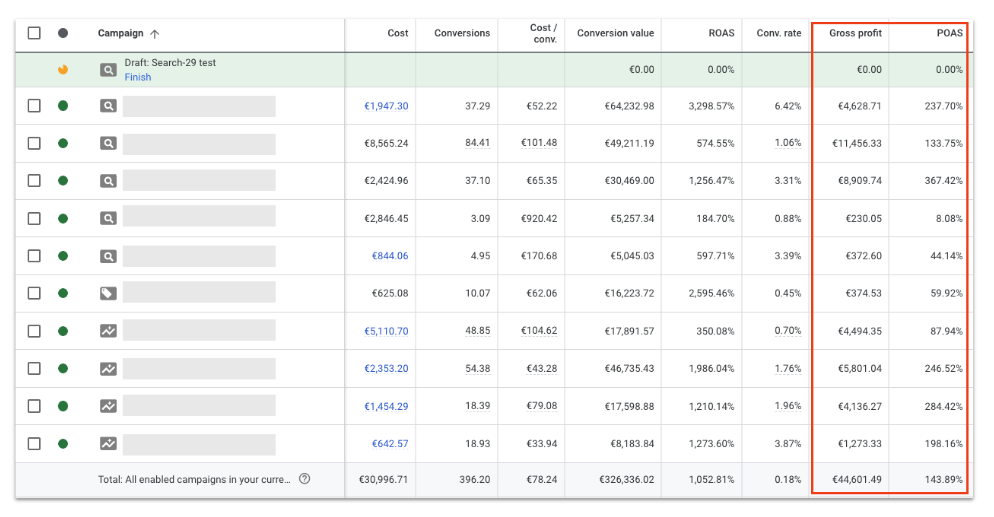Open the green status dot on the €2,846.45 row
Viewport: 994px width, 517px height.
click(63, 218)
